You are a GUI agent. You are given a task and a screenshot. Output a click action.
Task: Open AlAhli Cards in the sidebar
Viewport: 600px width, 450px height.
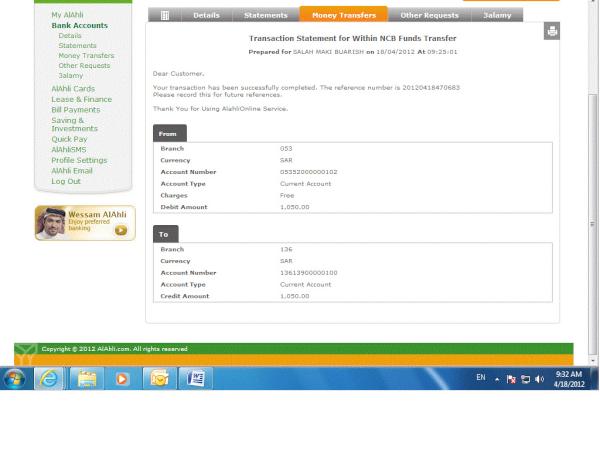[73, 89]
